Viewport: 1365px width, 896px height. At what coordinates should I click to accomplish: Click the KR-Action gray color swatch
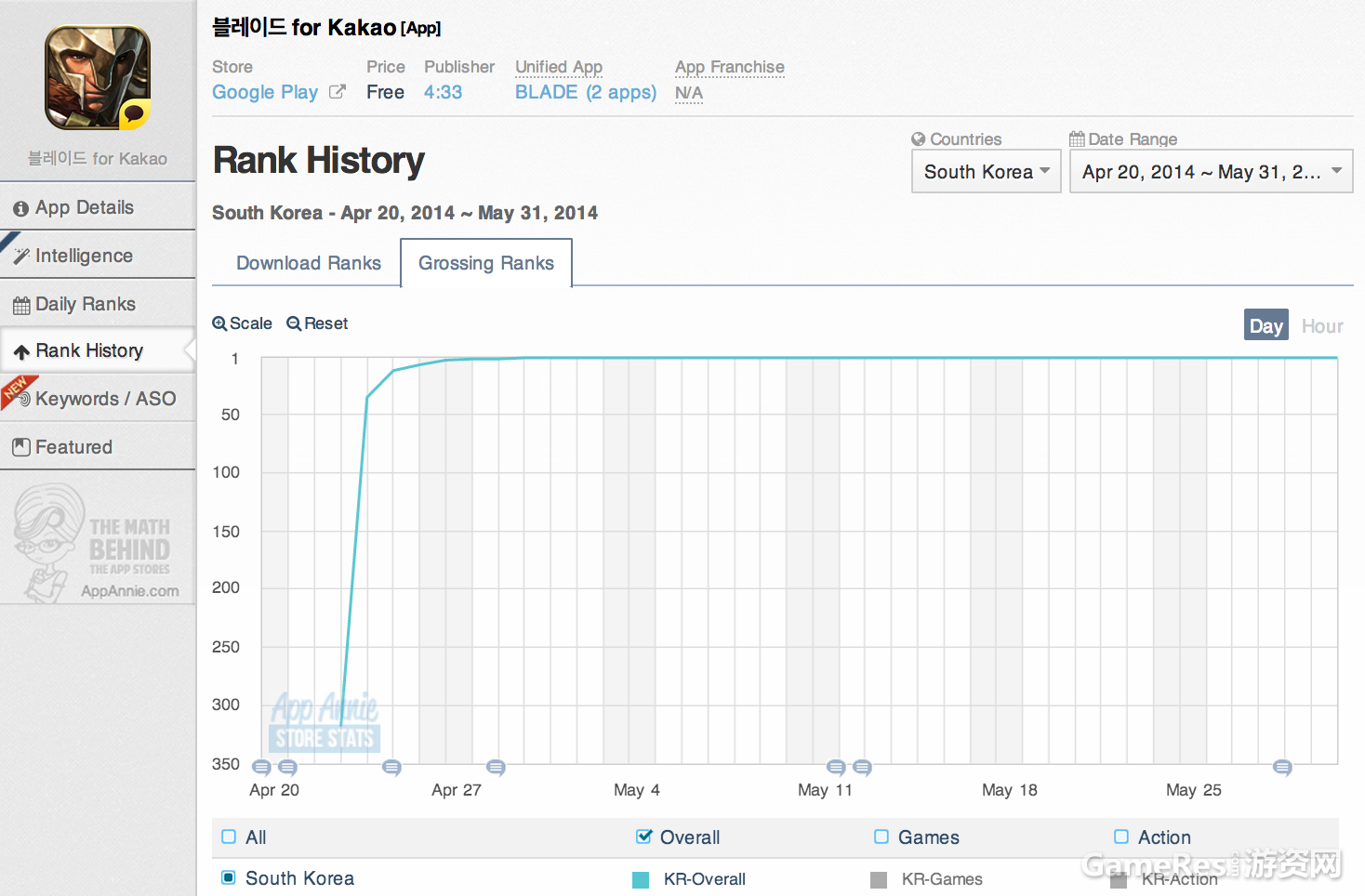(1119, 880)
